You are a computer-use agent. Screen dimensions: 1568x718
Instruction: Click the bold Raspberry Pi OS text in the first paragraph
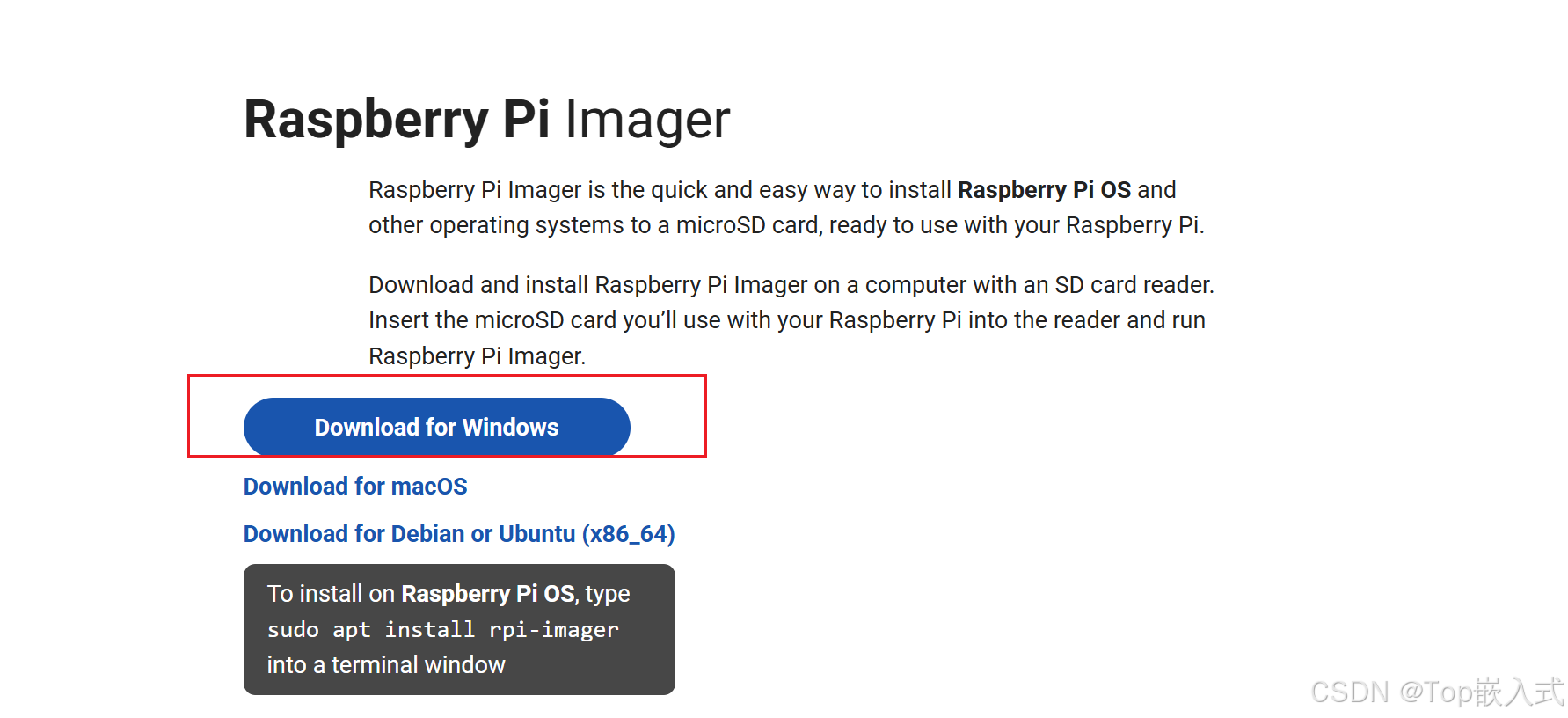coord(1044,190)
